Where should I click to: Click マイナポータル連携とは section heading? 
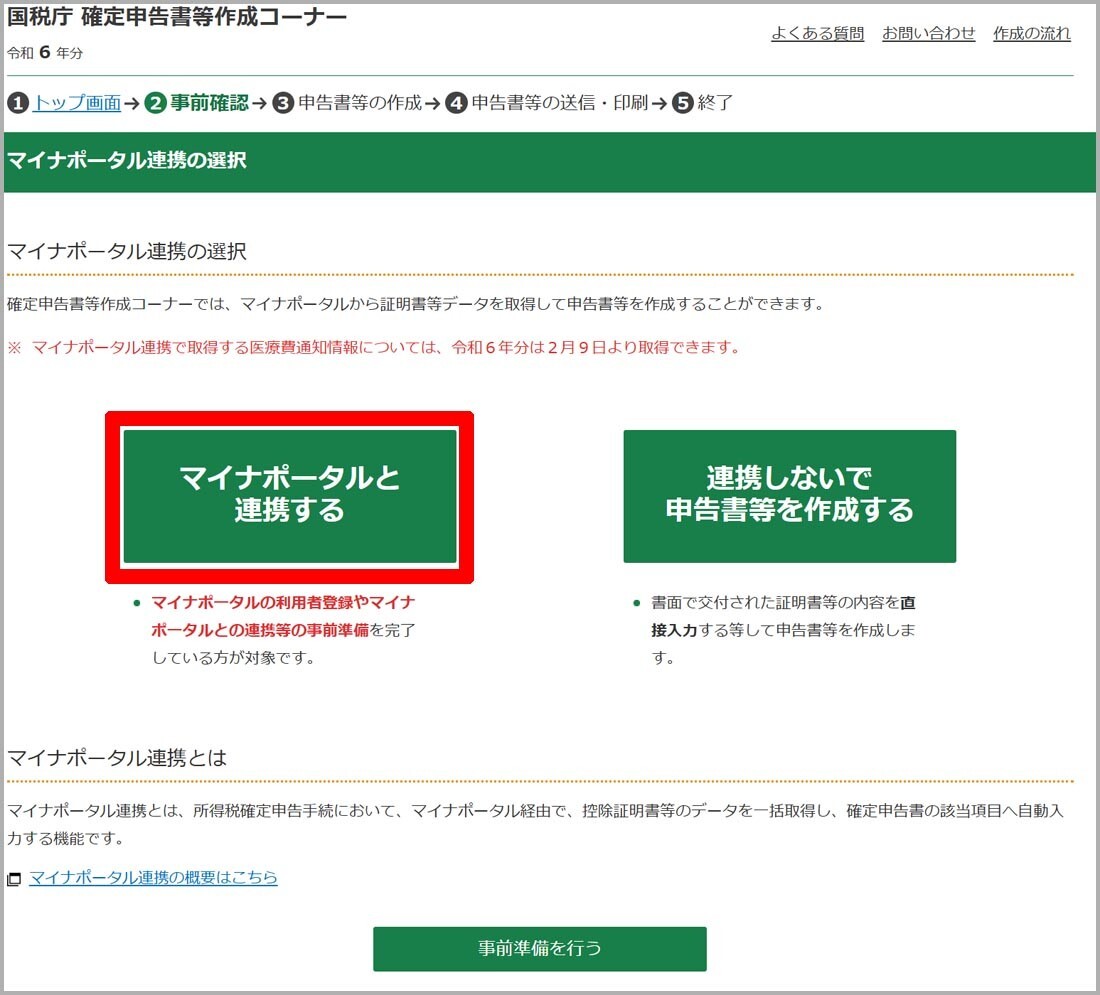coord(117,758)
